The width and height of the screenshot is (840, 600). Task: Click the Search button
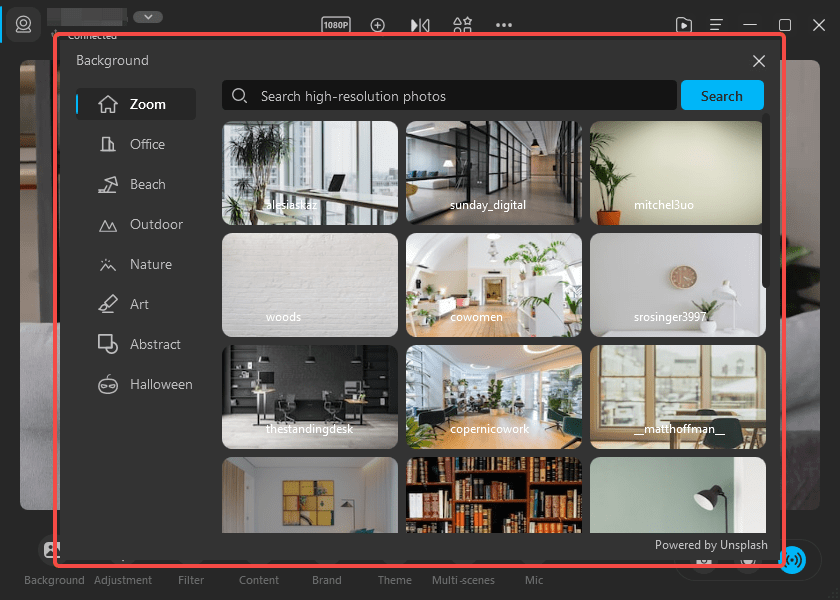coord(722,95)
